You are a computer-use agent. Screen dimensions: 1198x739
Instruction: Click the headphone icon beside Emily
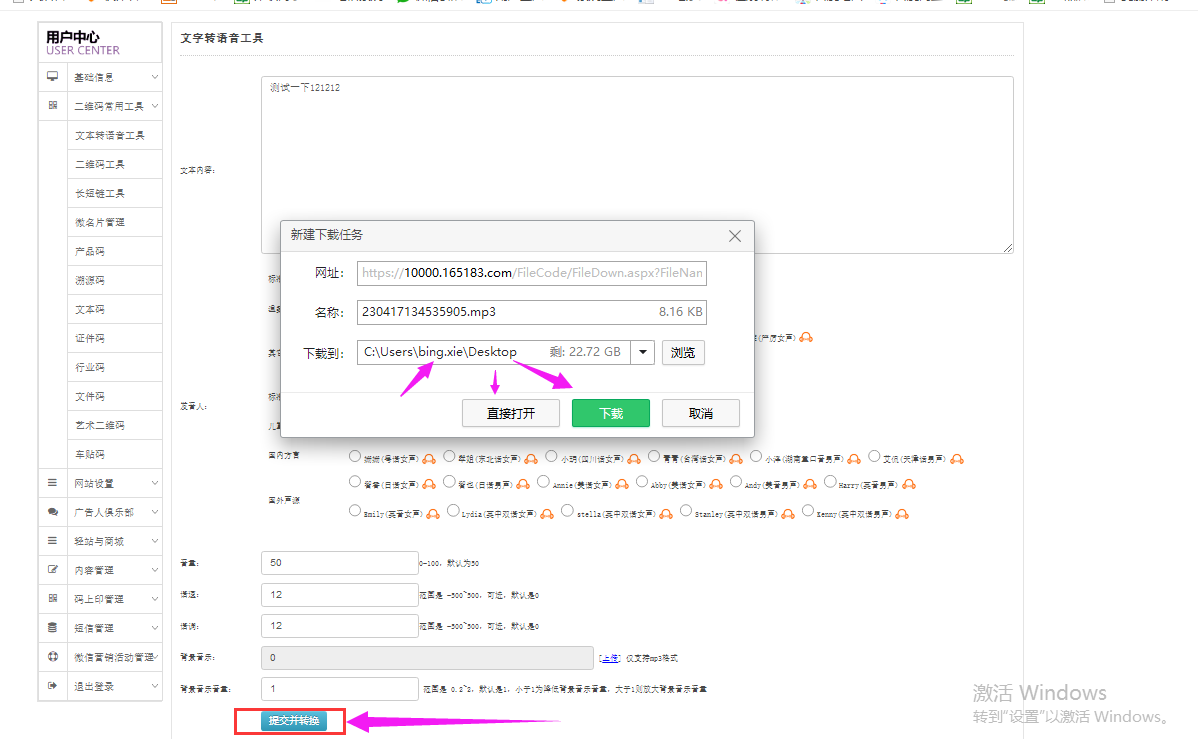432,514
